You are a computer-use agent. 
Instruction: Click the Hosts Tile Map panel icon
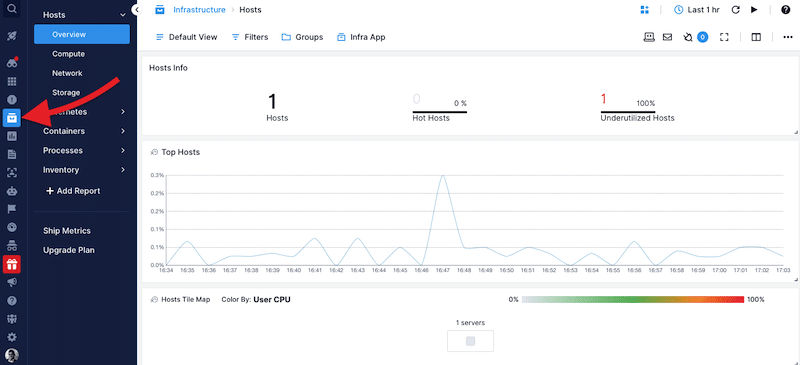point(154,300)
